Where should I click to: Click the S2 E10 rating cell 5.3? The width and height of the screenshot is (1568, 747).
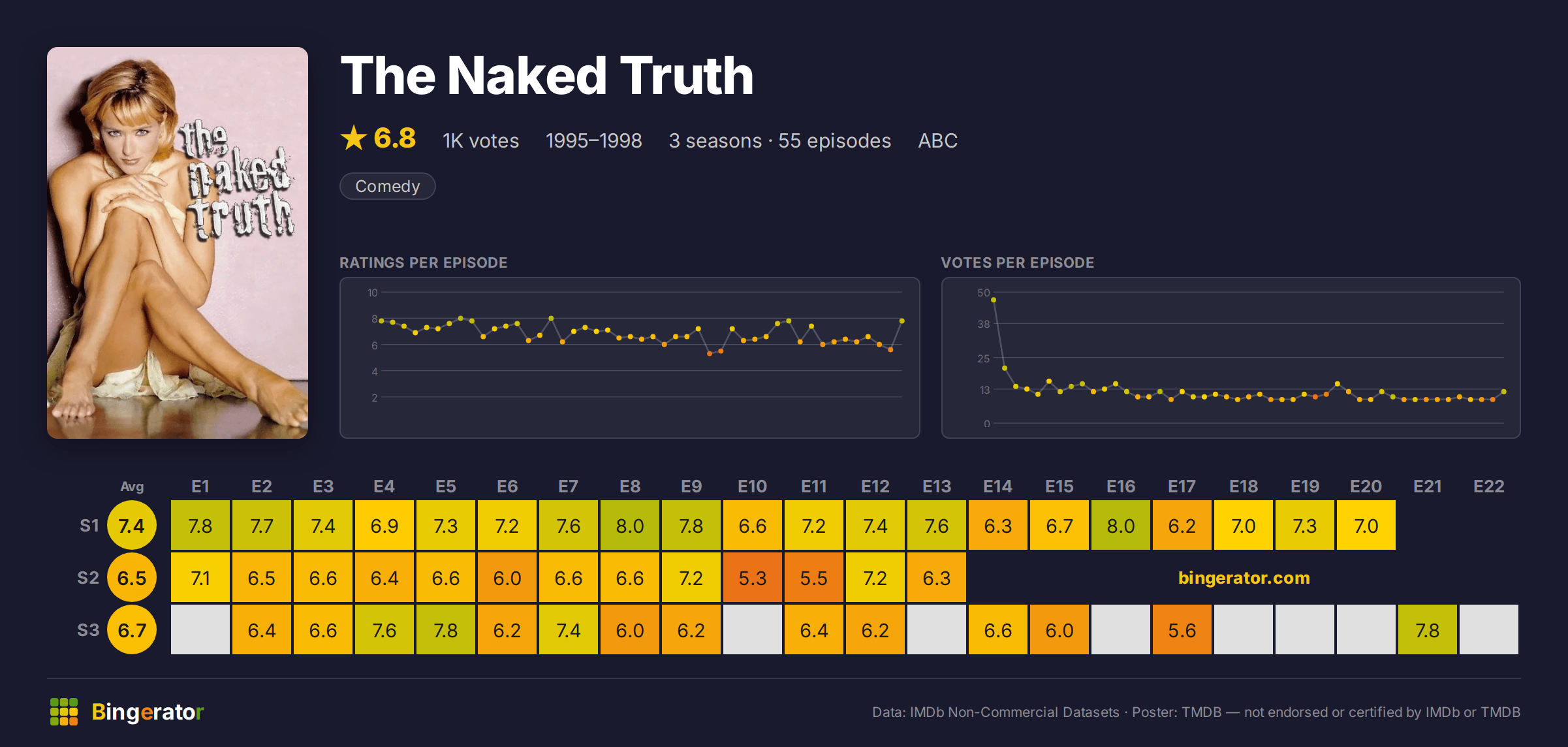point(753,578)
